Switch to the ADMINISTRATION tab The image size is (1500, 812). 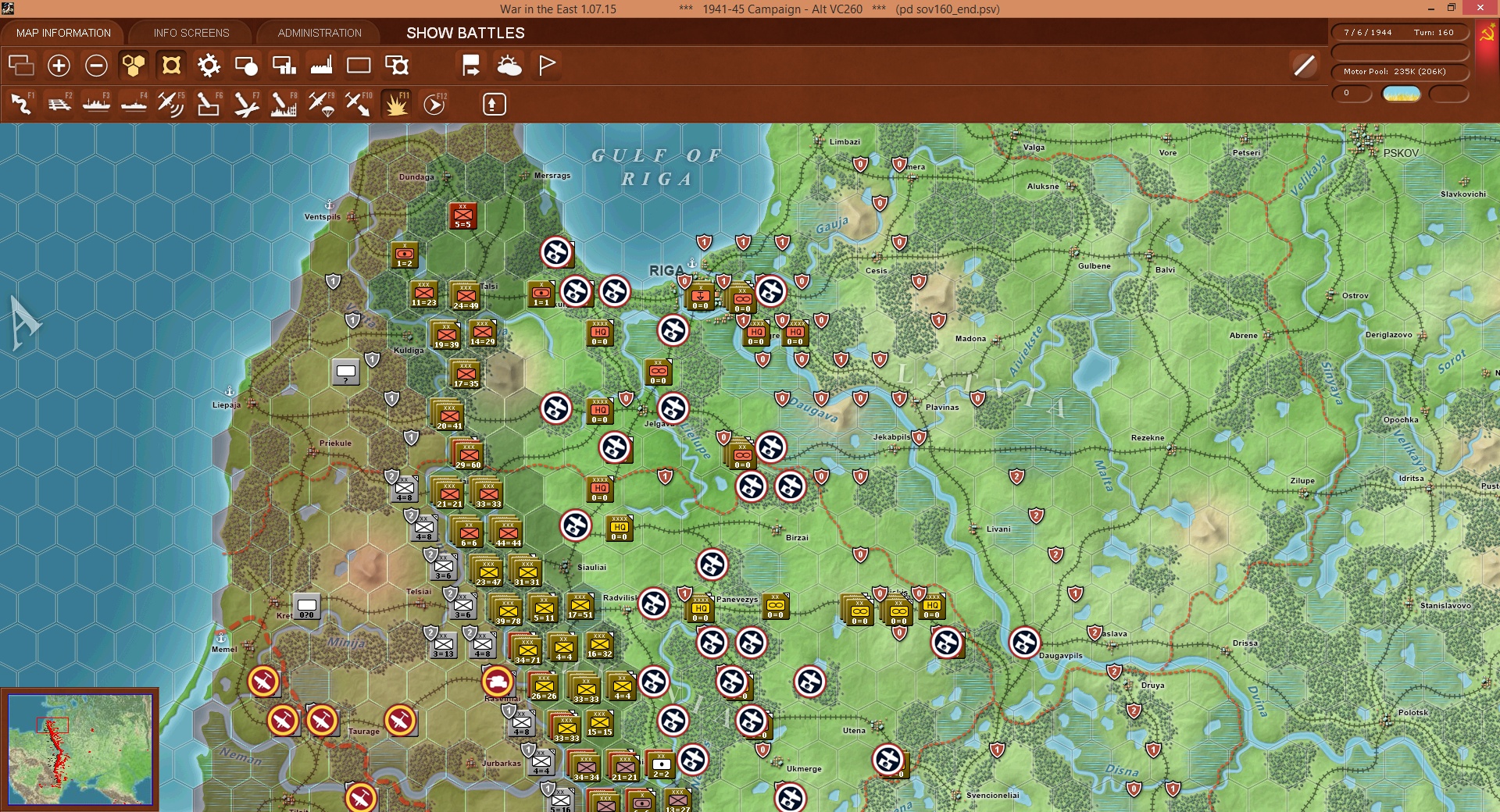pyautogui.click(x=320, y=33)
